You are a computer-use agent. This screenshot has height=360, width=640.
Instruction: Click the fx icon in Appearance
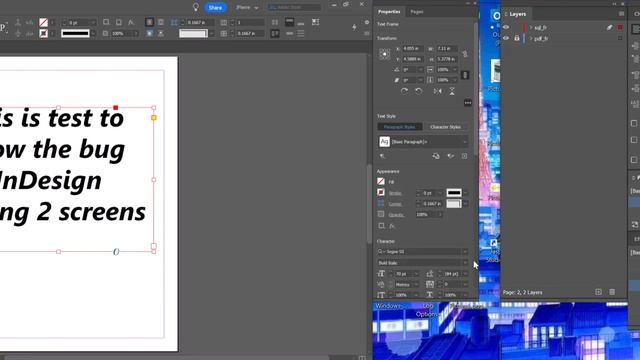tap(391, 226)
